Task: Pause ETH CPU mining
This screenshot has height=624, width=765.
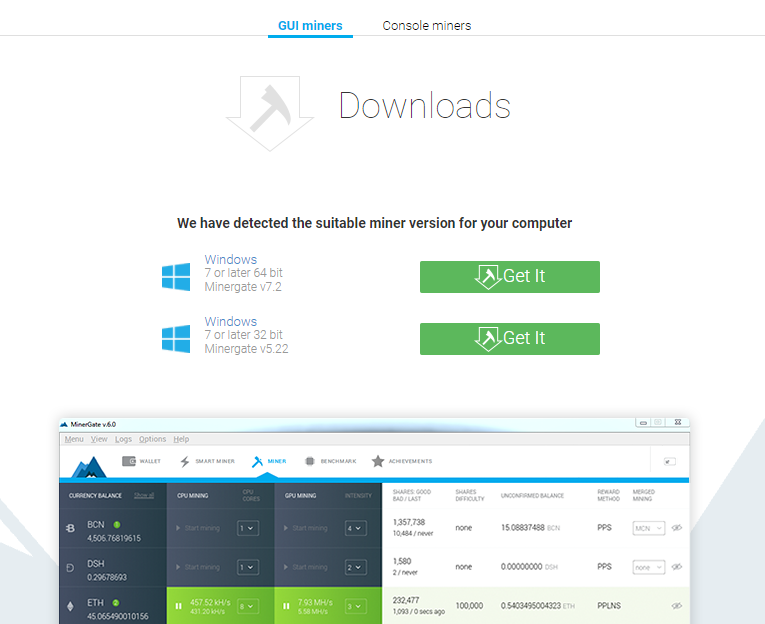Action: click(x=179, y=606)
